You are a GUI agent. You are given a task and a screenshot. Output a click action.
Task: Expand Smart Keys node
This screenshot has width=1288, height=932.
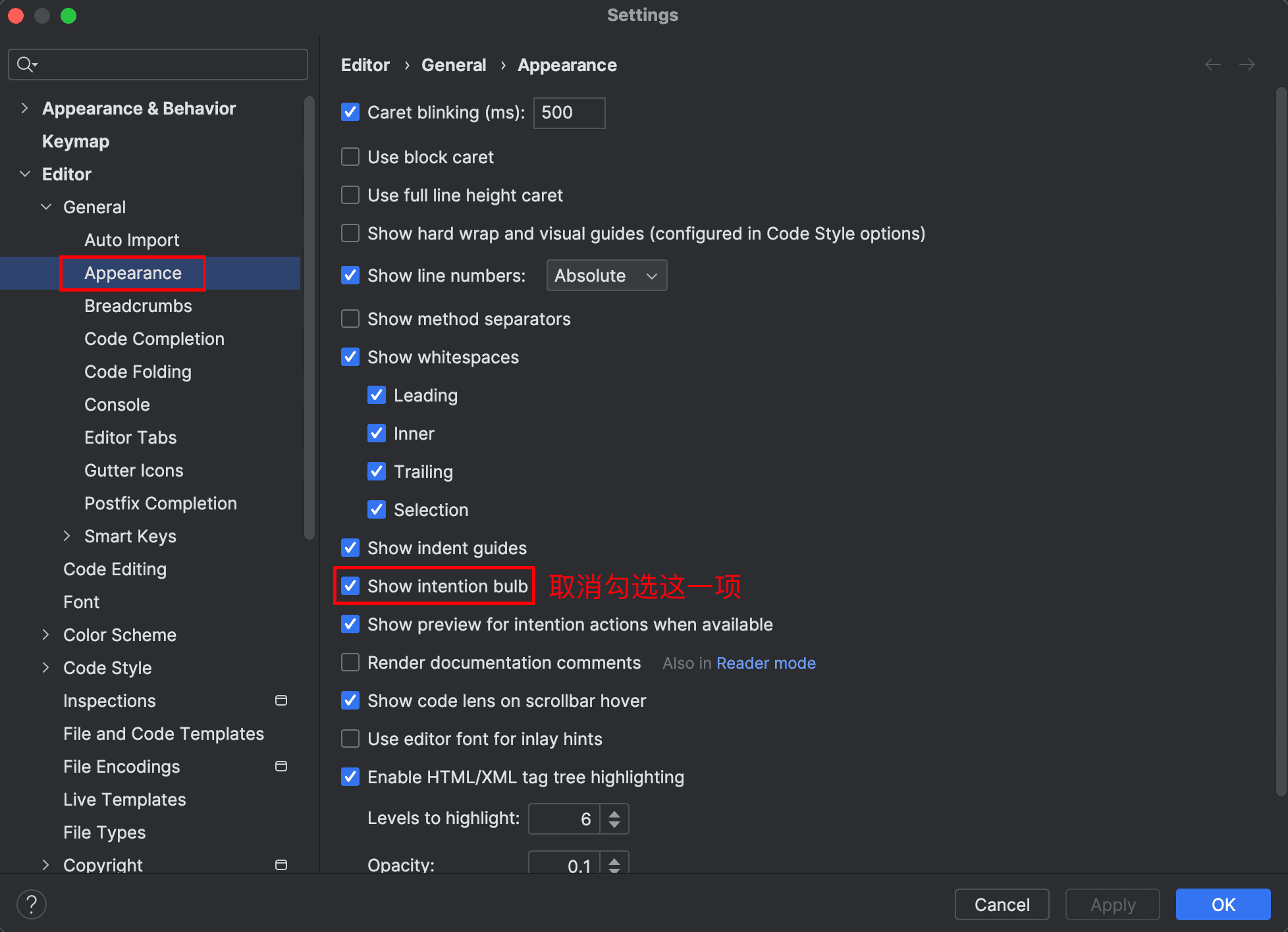[x=67, y=536]
